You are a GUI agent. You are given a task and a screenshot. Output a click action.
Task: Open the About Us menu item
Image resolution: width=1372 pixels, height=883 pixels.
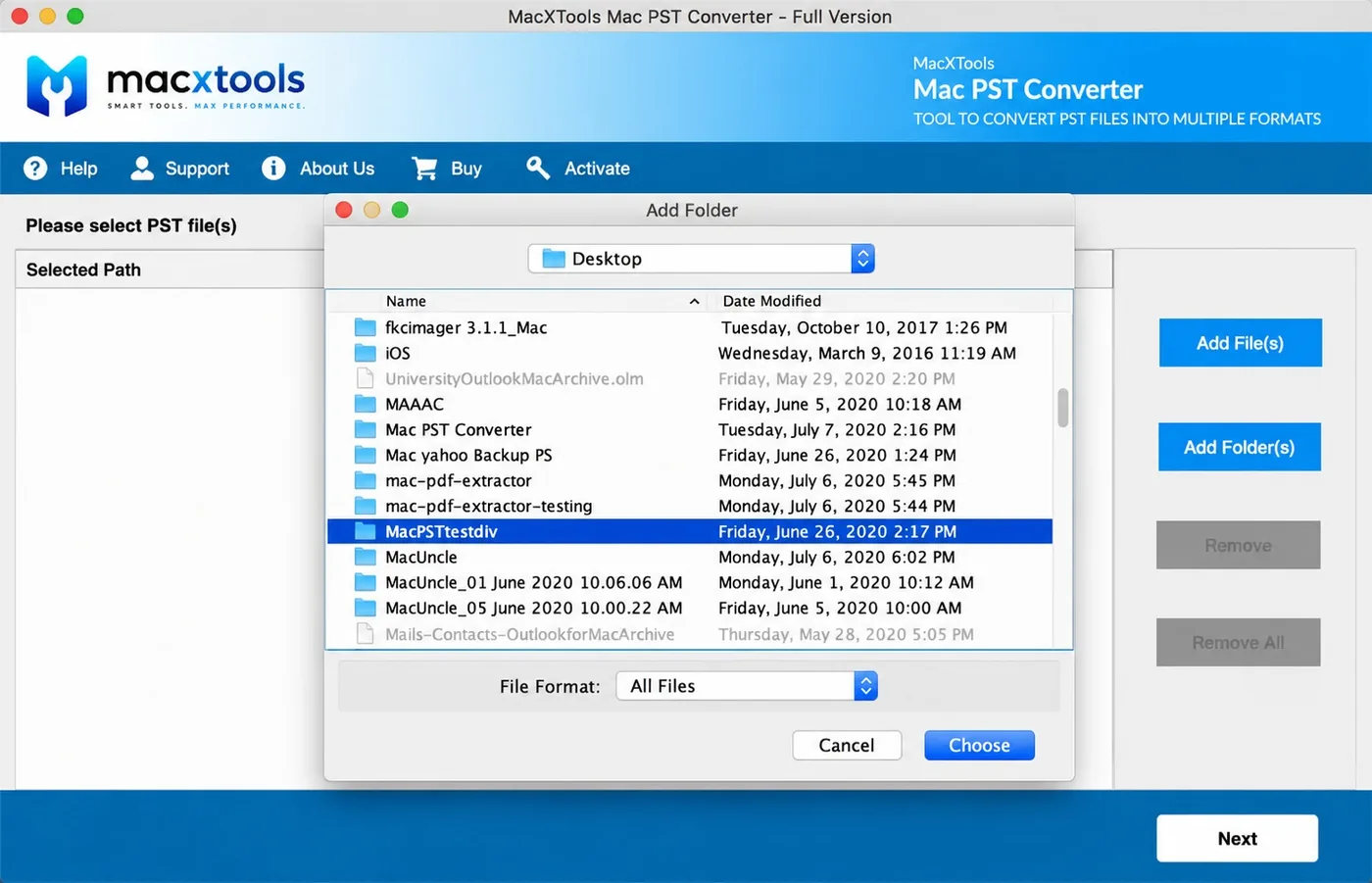[x=318, y=169]
